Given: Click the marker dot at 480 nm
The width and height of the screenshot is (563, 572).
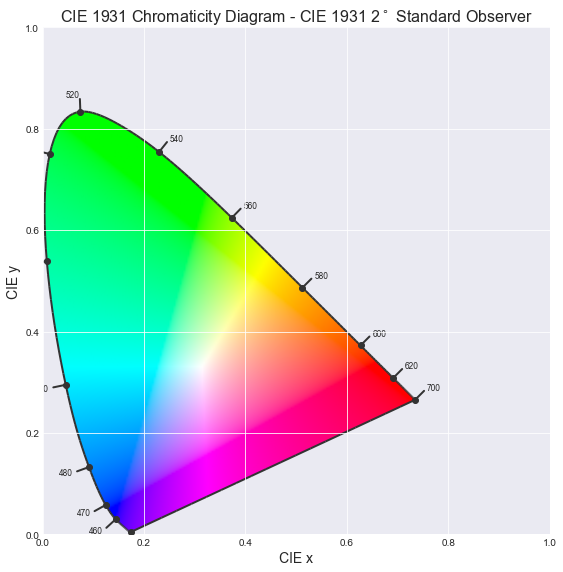Looking at the screenshot, I should 89,468.
